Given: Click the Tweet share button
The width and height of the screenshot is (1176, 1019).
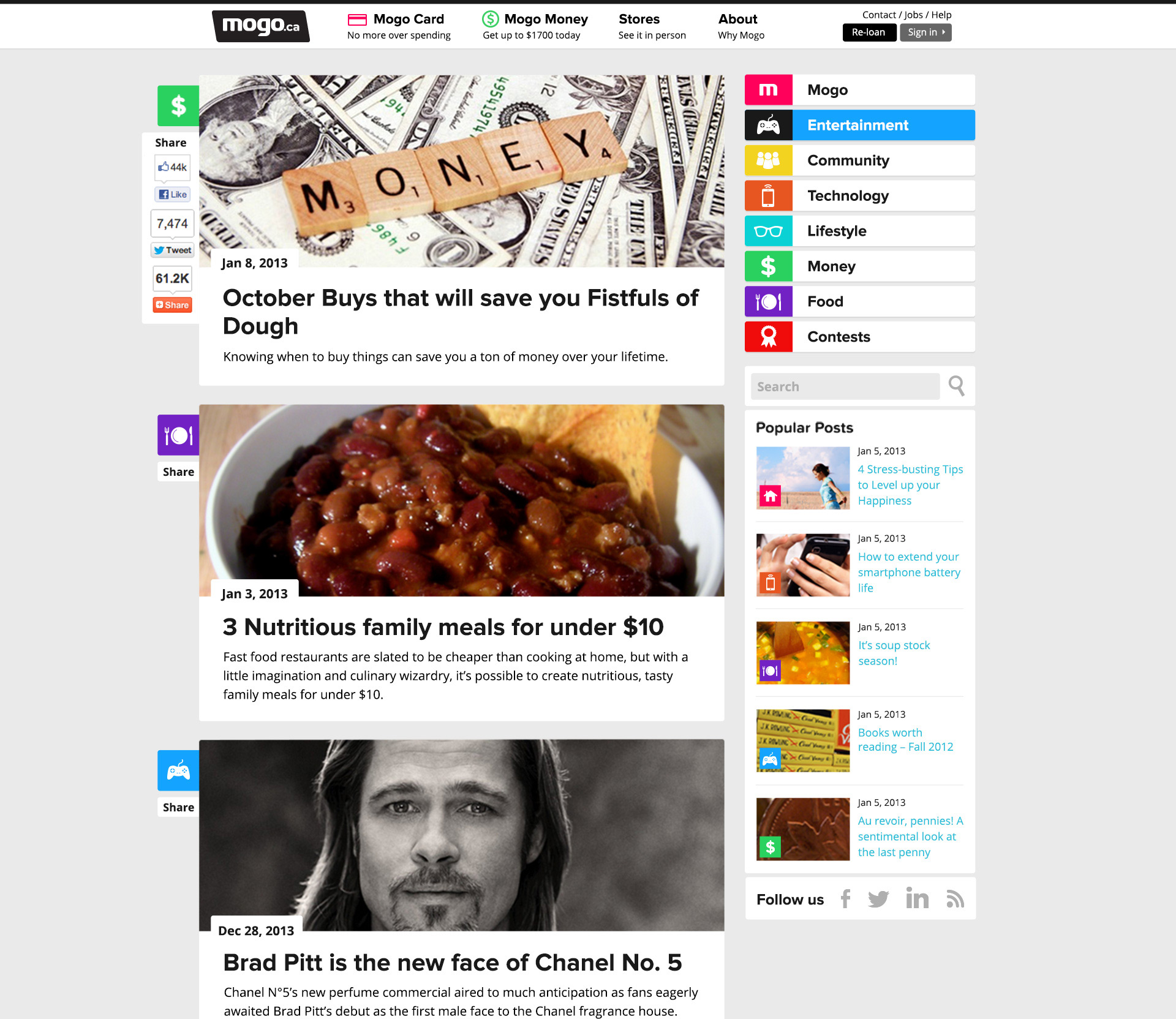Looking at the screenshot, I should coord(173,250).
